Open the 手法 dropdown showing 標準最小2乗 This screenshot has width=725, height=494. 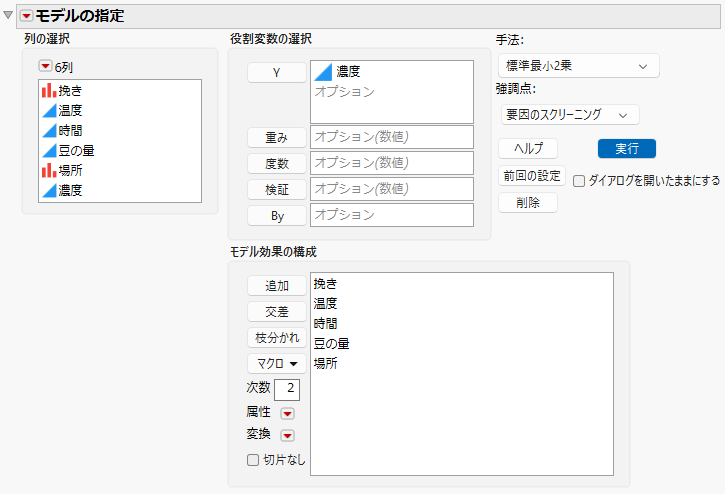578,66
